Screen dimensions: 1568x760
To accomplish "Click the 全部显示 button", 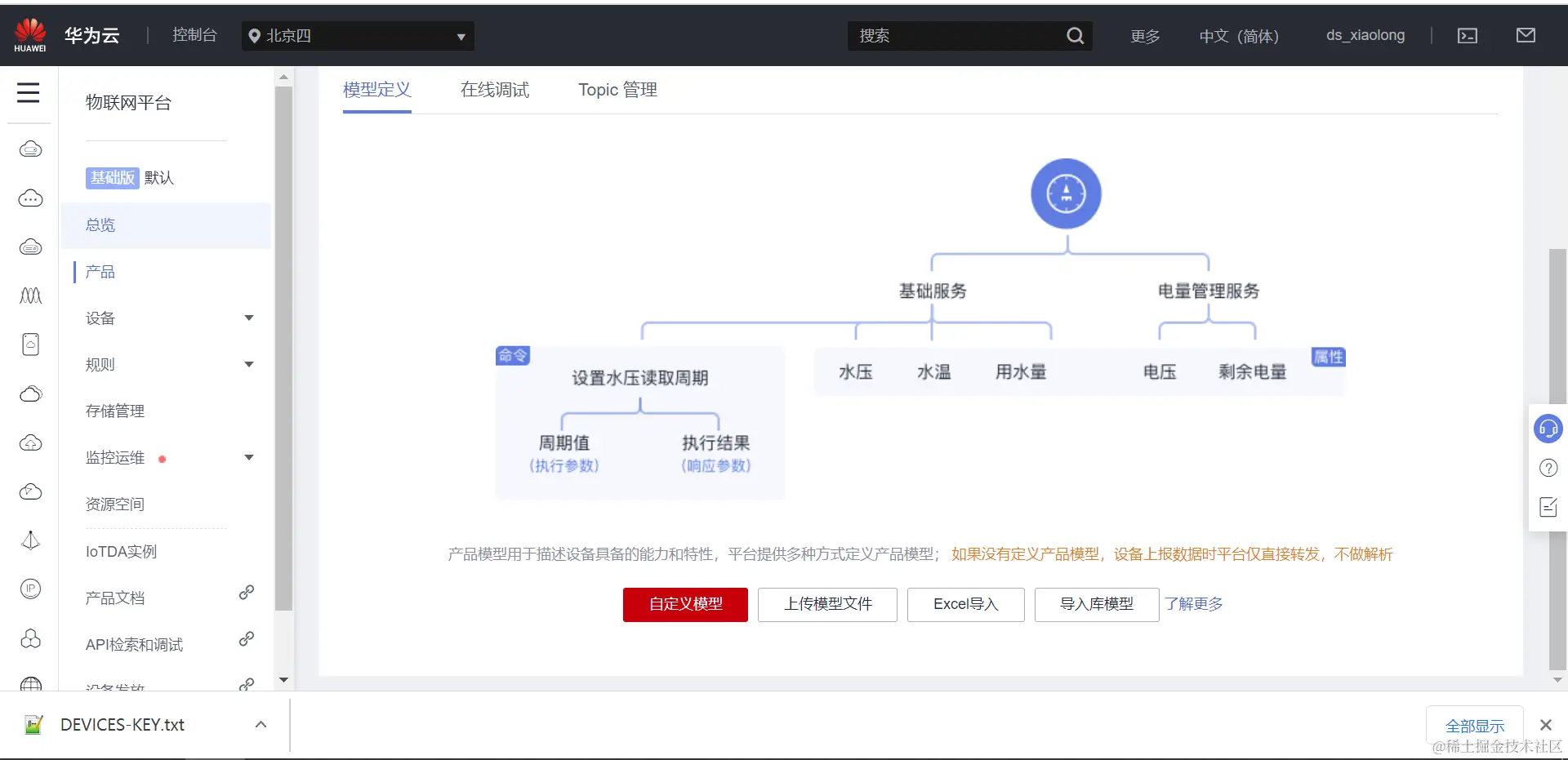I will point(1474,726).
